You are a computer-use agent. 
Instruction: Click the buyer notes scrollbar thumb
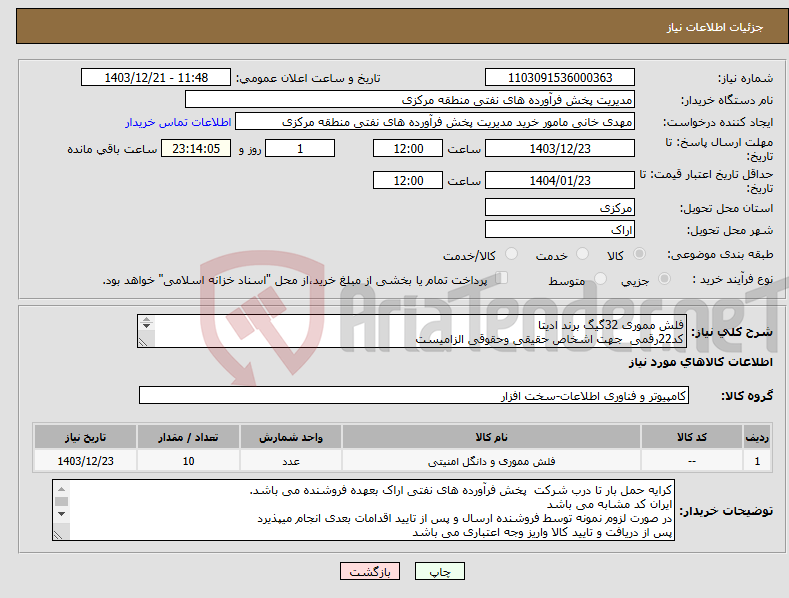(x=61, y=501)
